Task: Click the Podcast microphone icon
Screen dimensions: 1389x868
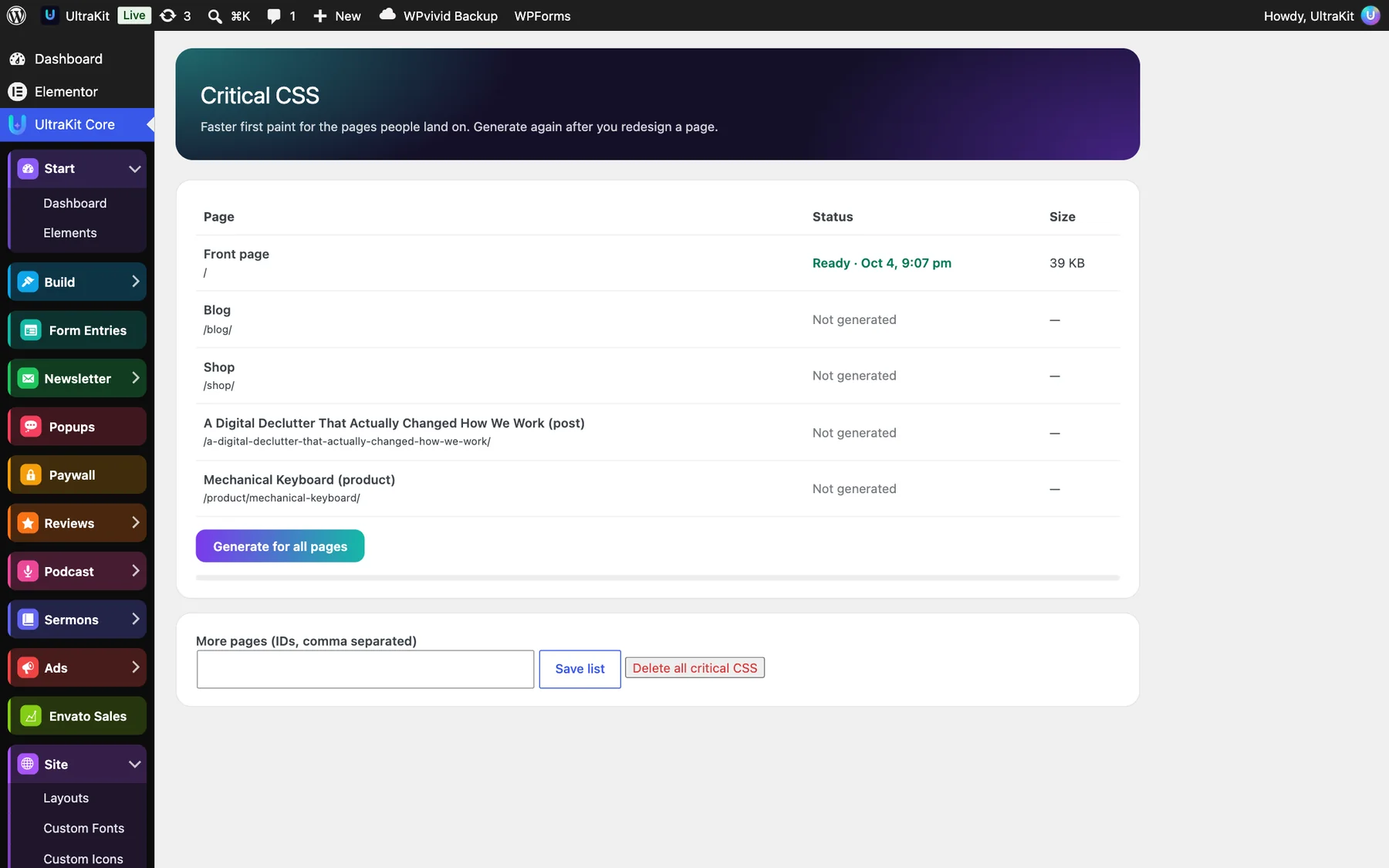Action: coord(28,571)
